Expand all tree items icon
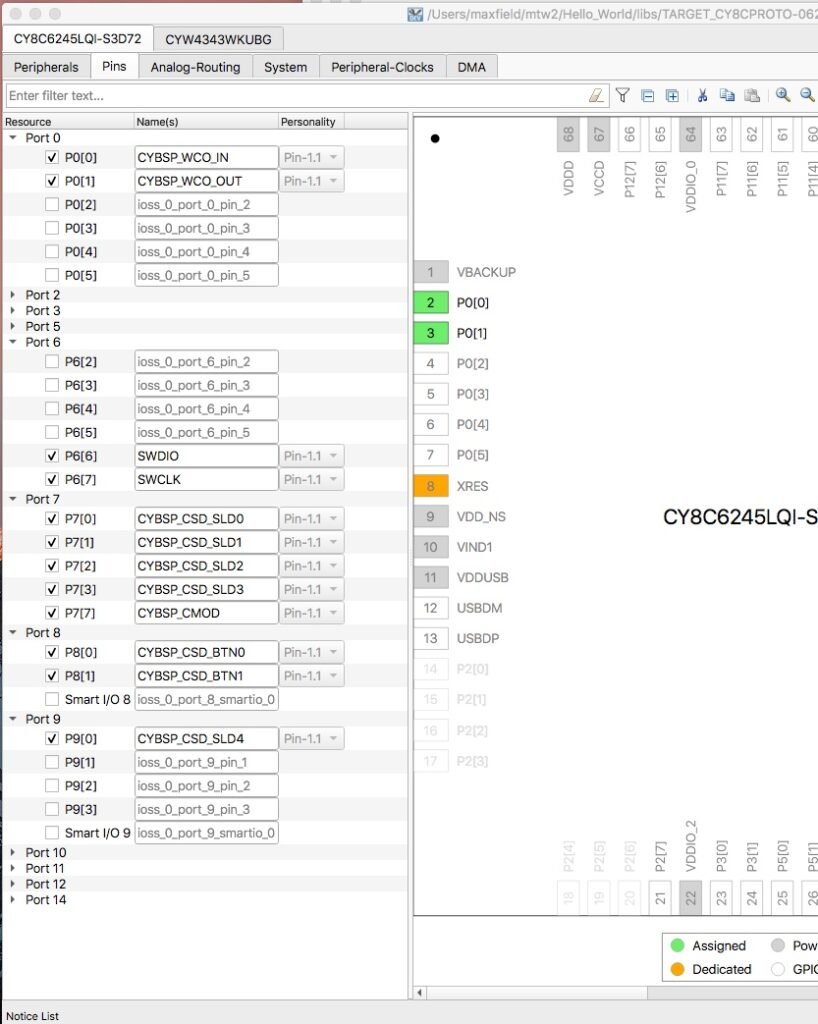Screen dimensions: 818x1024 click(672, 95)
